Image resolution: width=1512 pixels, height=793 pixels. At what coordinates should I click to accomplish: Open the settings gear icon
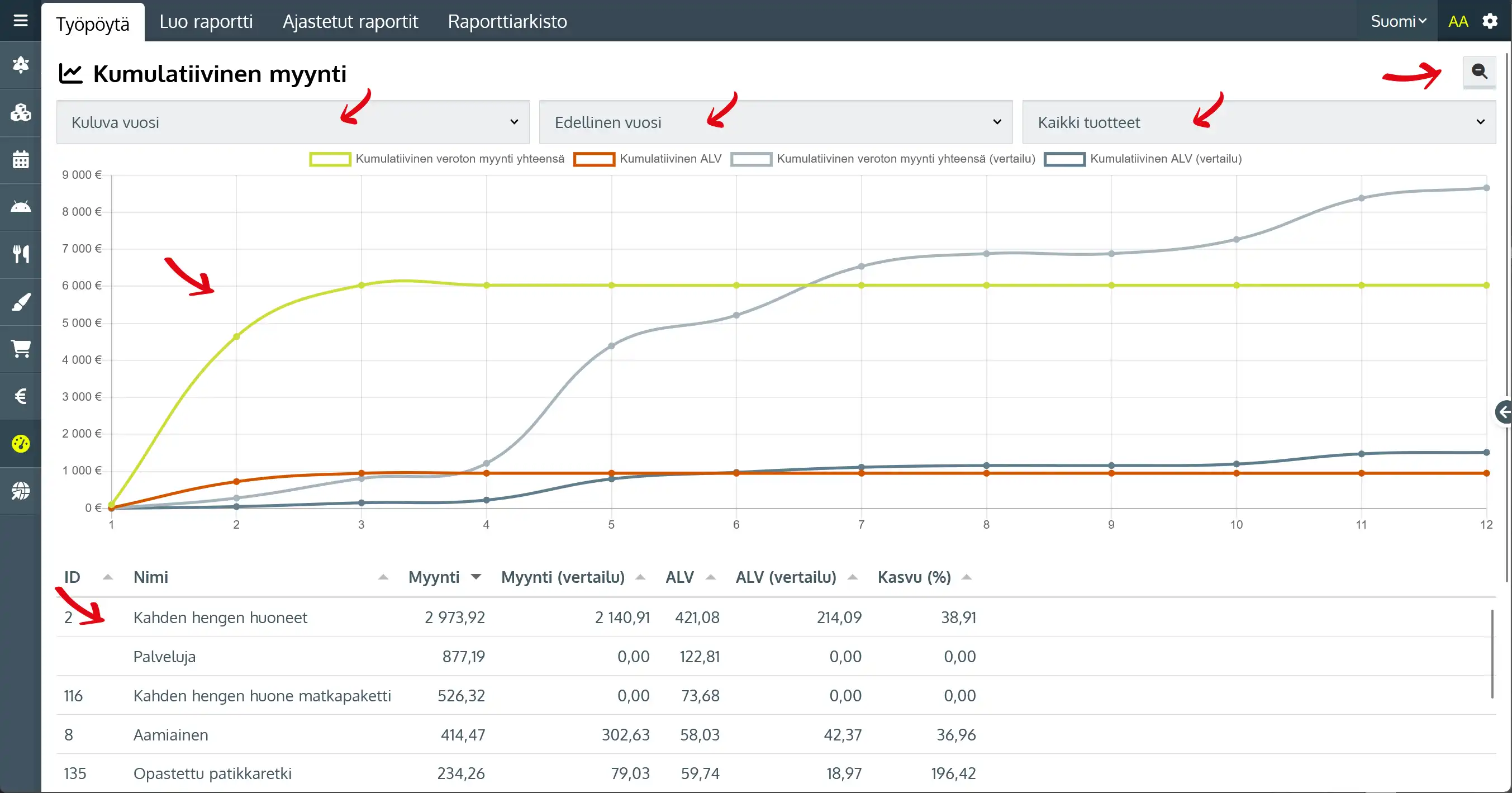(1490, 21)
